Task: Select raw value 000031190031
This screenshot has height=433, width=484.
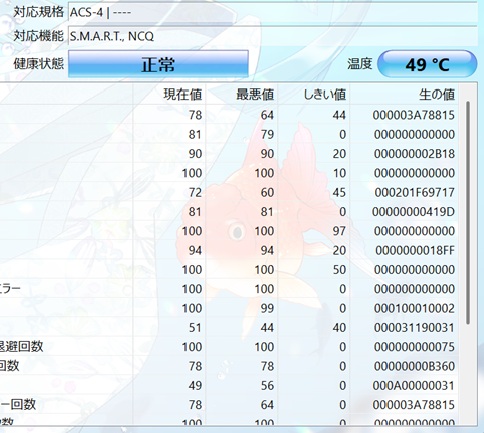Action: [414, 327]
